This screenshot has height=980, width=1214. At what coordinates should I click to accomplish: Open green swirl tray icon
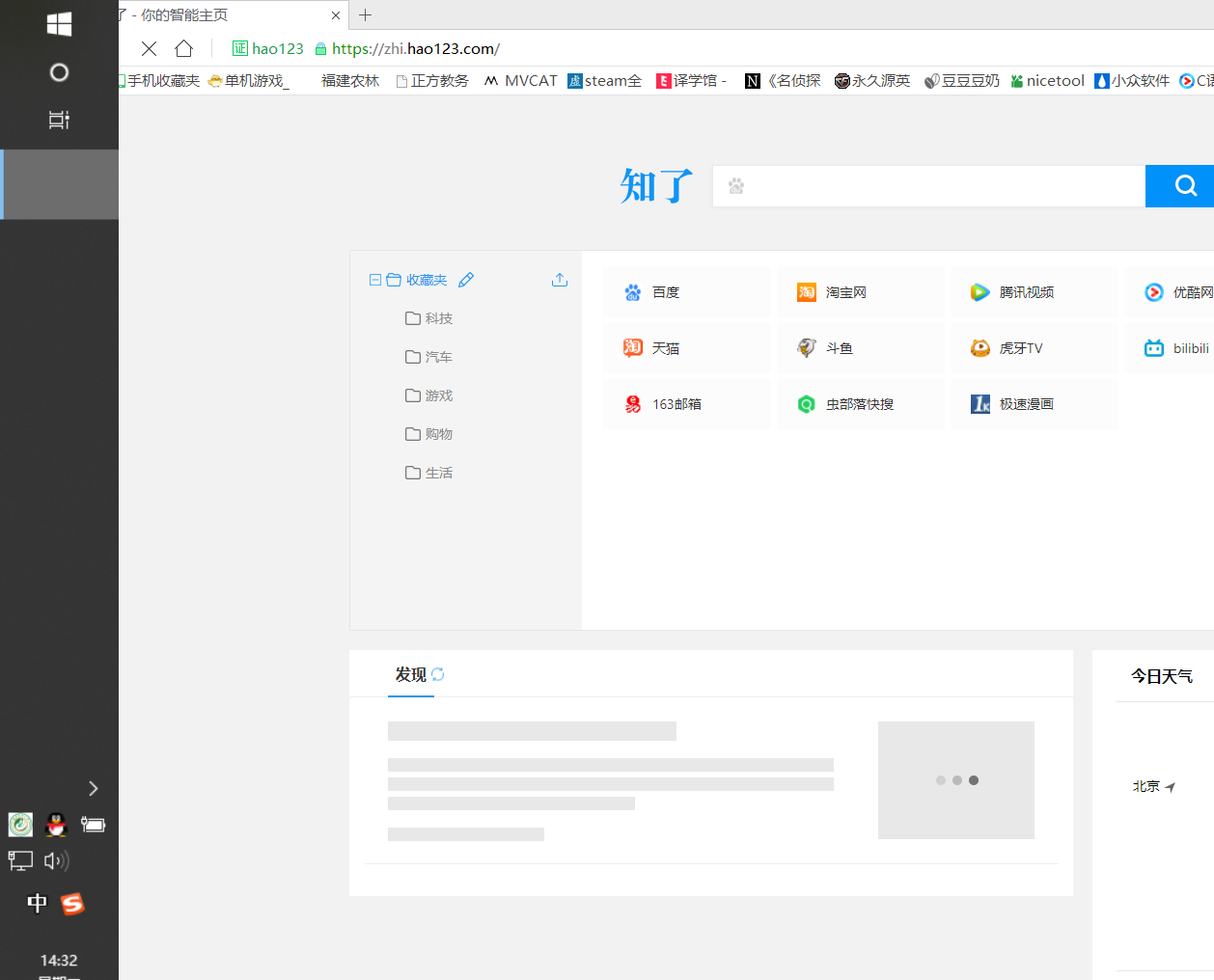click(x=20, y=824)
